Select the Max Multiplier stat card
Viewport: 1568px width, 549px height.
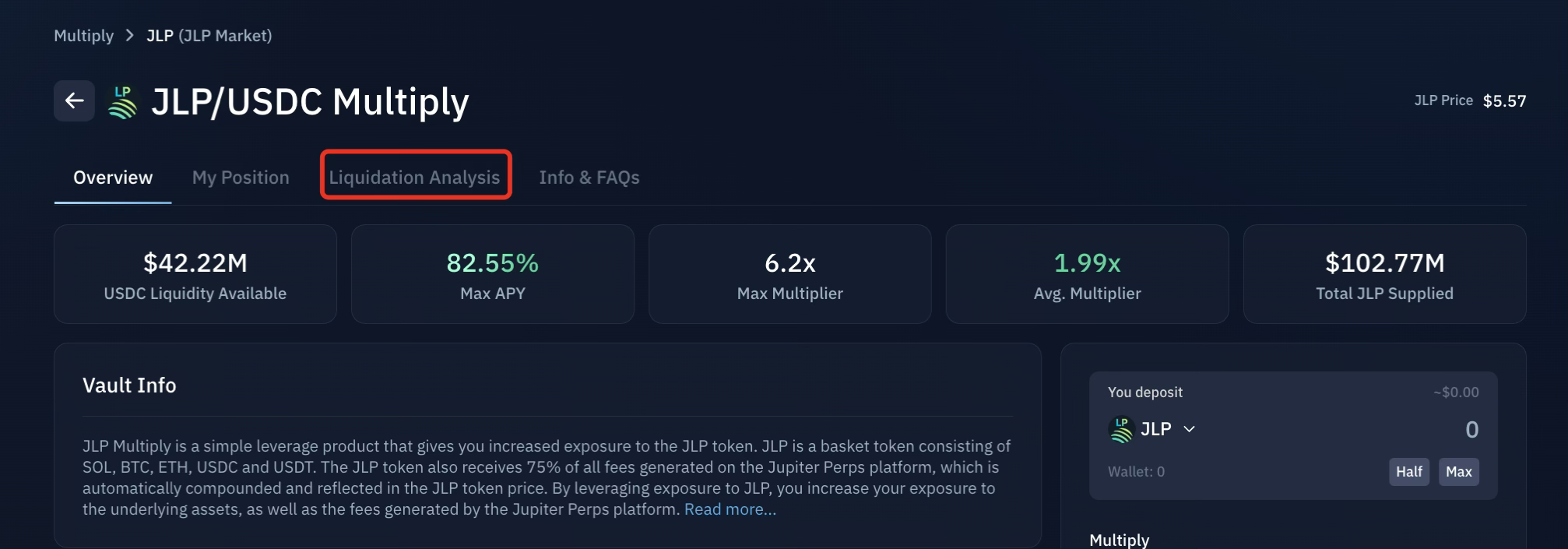tap(790, 274)
